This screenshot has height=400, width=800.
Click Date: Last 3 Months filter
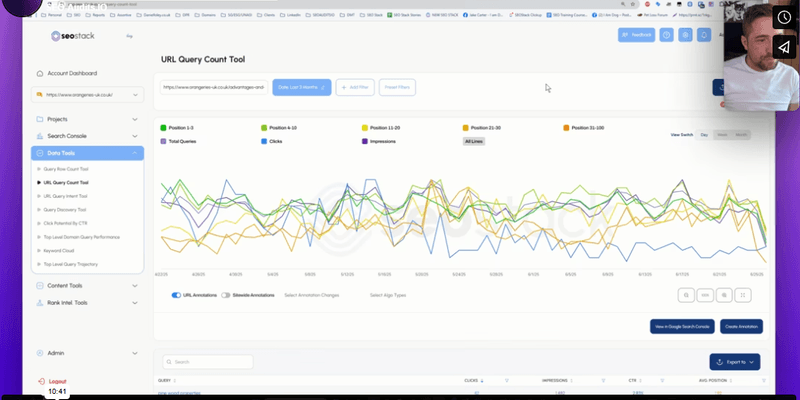(x=302, y=87)
